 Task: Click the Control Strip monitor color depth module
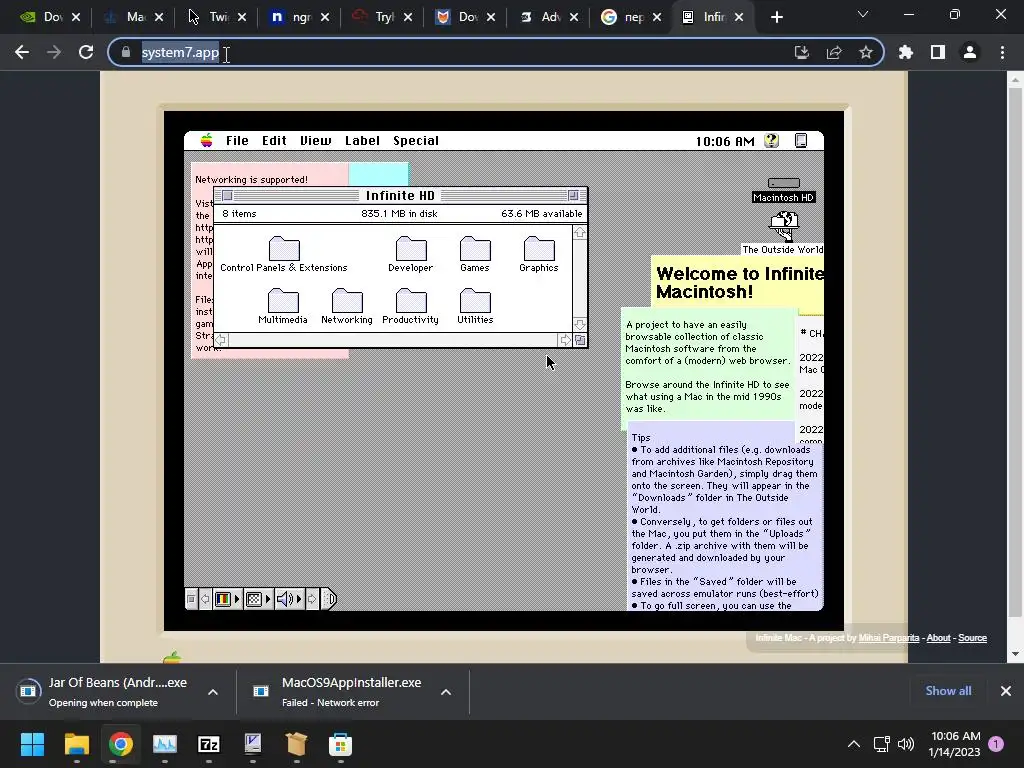tap(227, 599)
